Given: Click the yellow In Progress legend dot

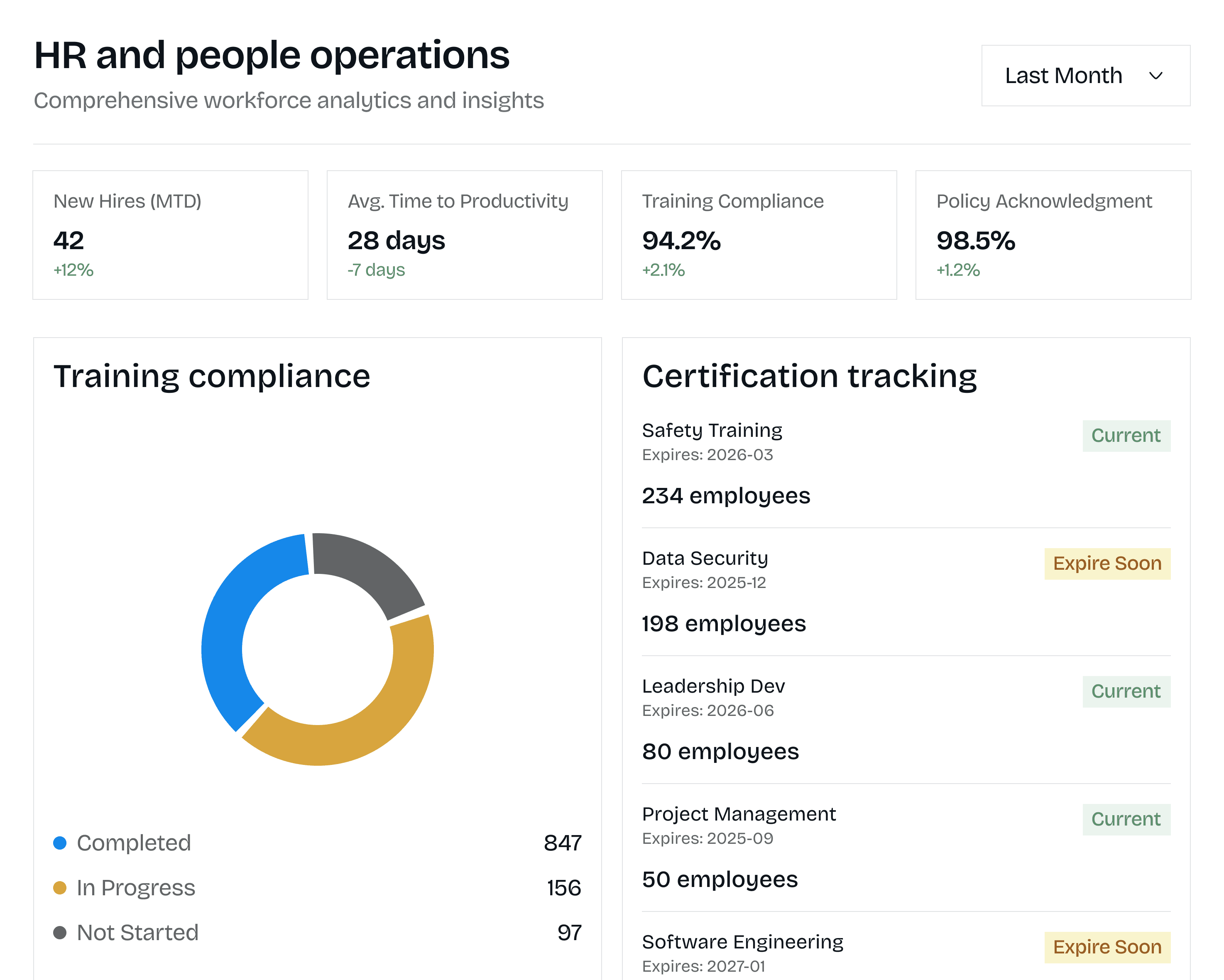Looking at the screenshot, I should (60, 887).
